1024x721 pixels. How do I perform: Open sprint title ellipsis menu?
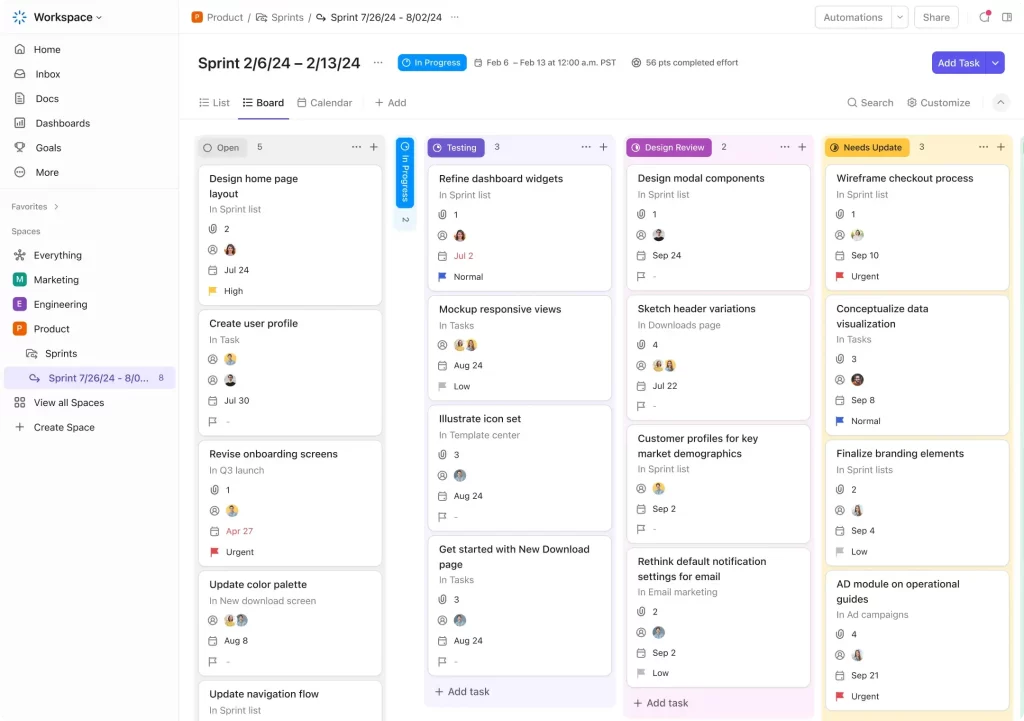(x=378, y=63)
